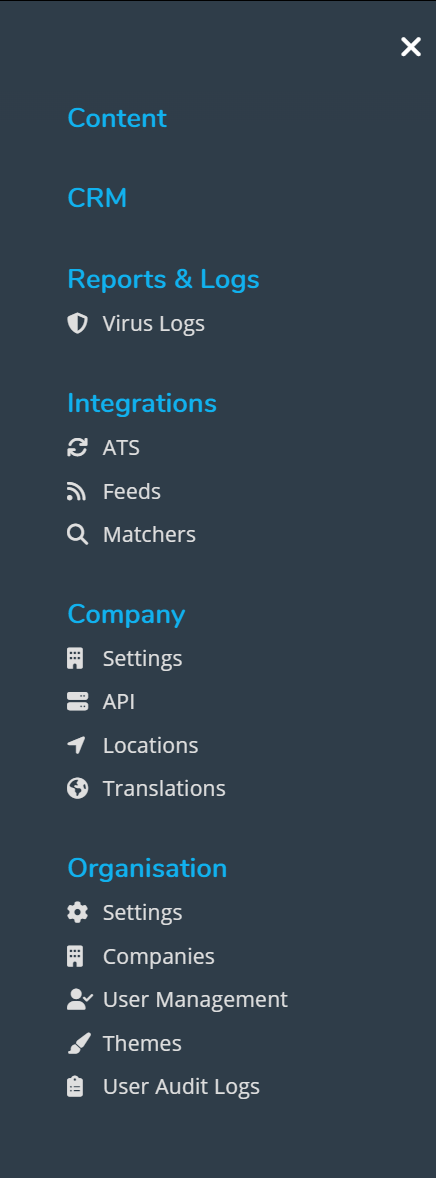Select the Organisation heading link
The width and height of the screenshot is (436, 1178).
tap(147, 868)
